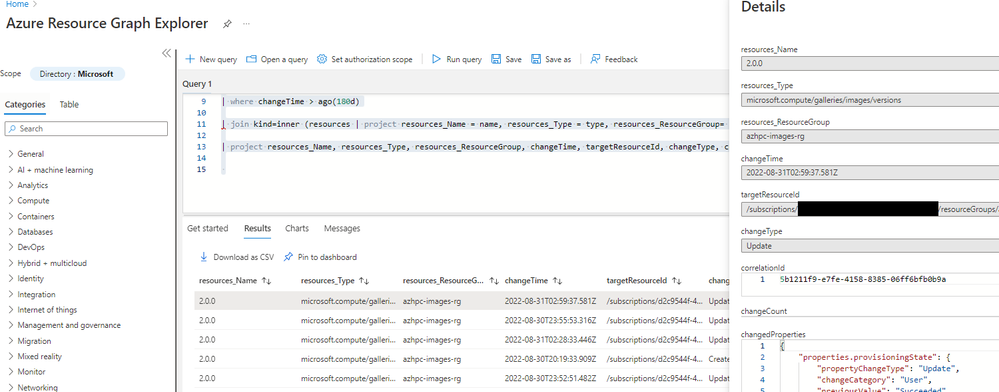999x392 pixels.
Task: Click the Save as button
Action: pyautogui.click(x=551, y=59)
